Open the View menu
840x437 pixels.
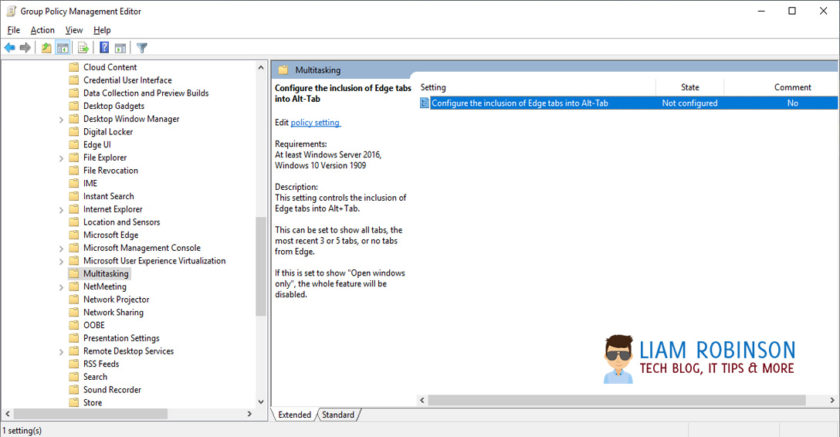point(74,30)
